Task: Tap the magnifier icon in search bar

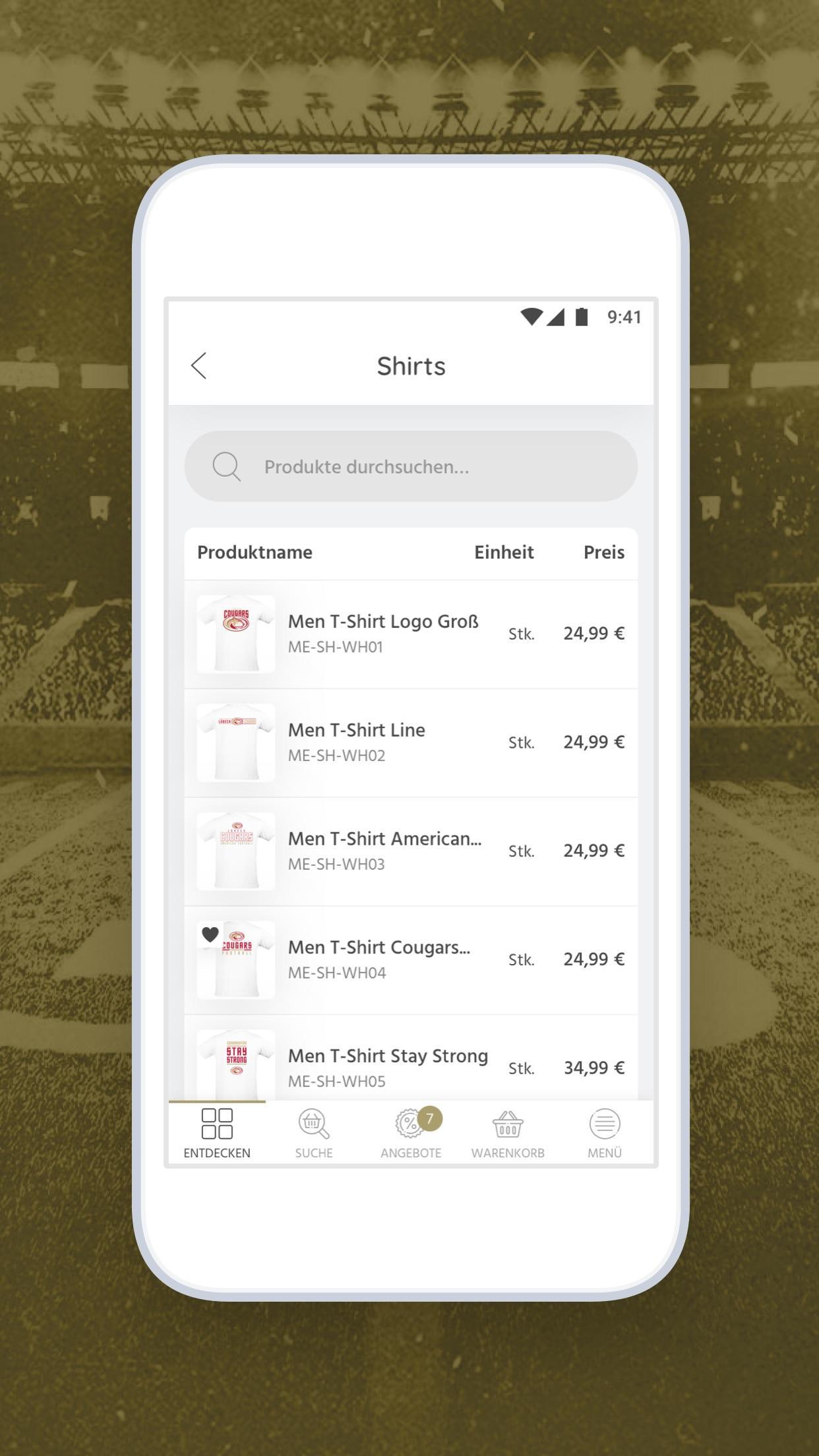Action: (x=226, y=466)
